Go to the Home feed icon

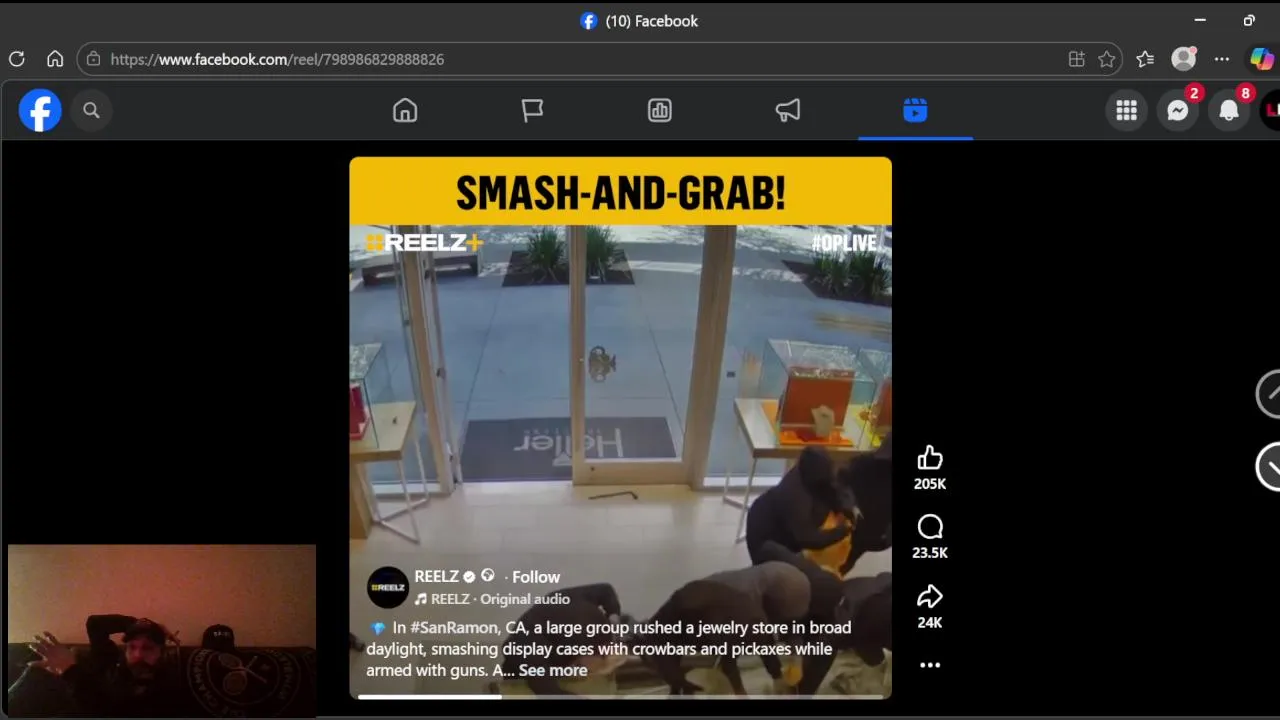[x=405, y=110]
